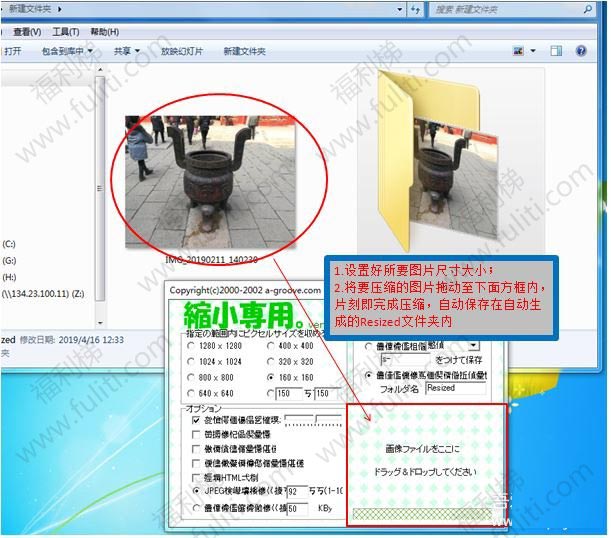Expand the 包含到库中 dropdown
The image size is (611, 538).
(x=68, y=51)
